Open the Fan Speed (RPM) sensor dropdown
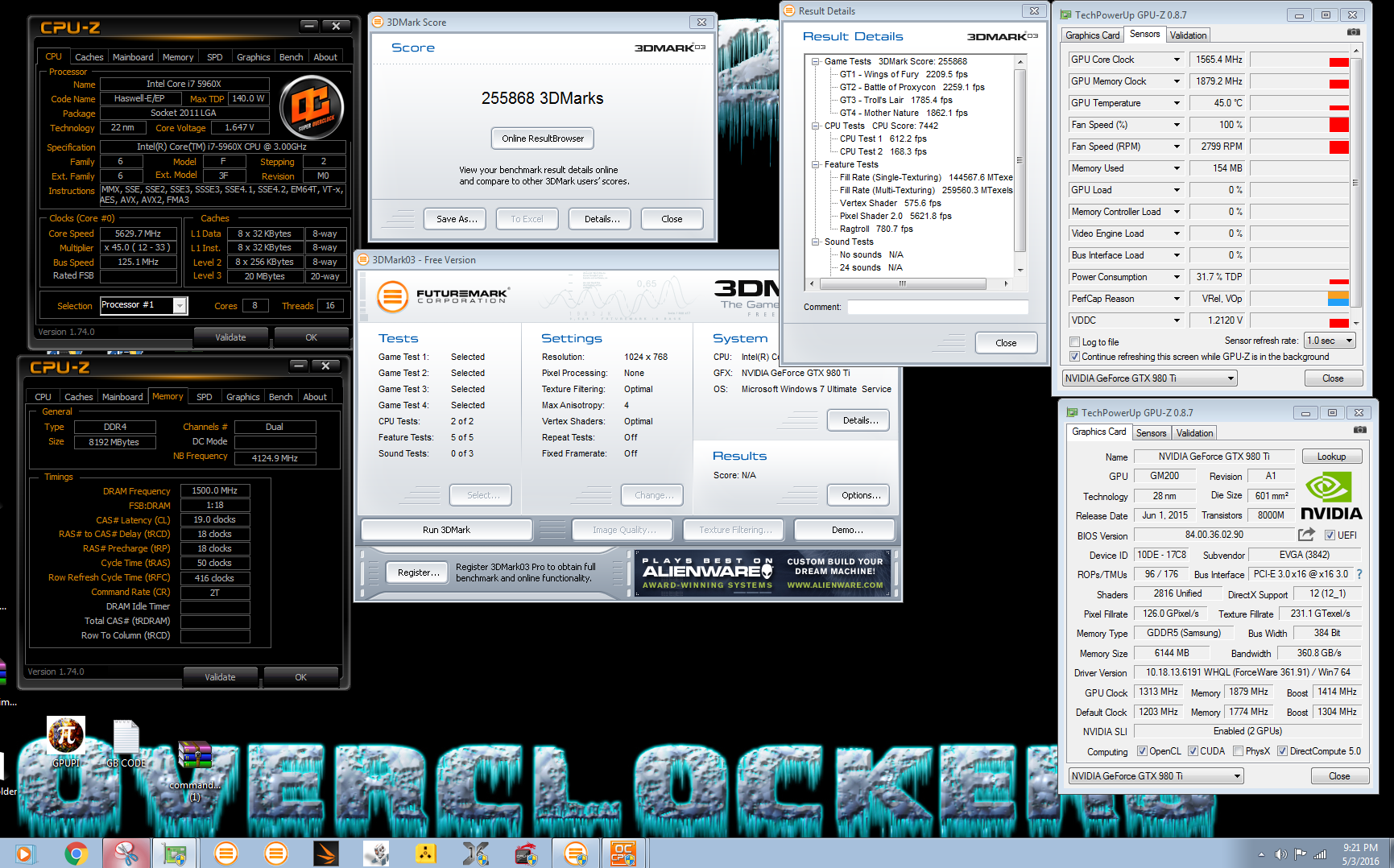The image size is (1394, 868). coord(1177,147)
